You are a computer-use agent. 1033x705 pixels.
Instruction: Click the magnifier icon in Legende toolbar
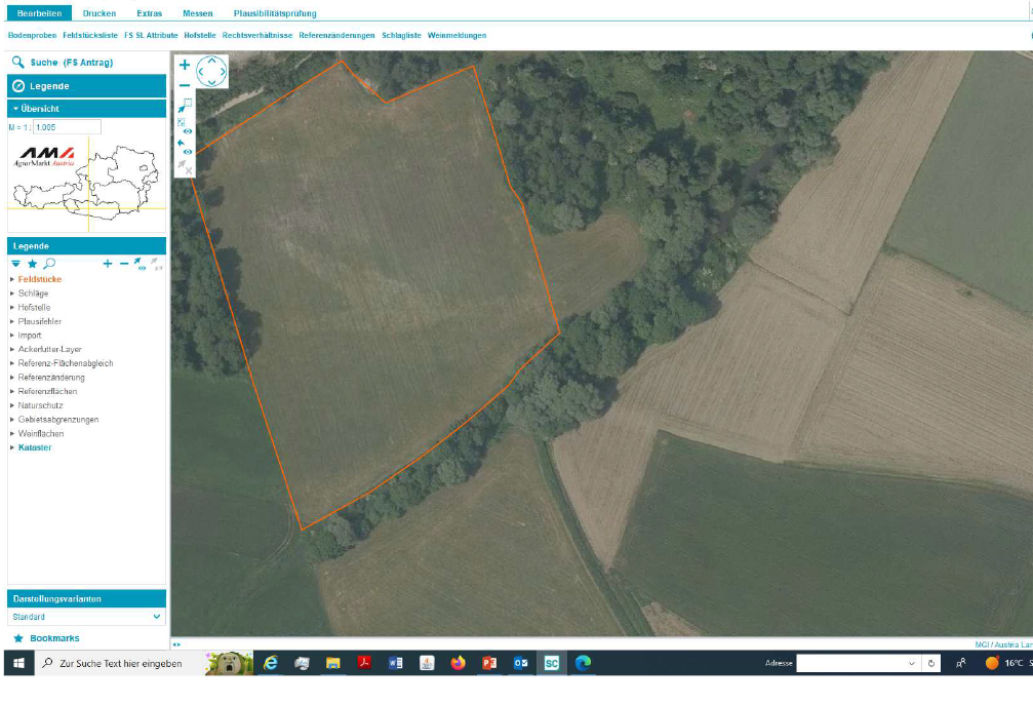[49, 263]
